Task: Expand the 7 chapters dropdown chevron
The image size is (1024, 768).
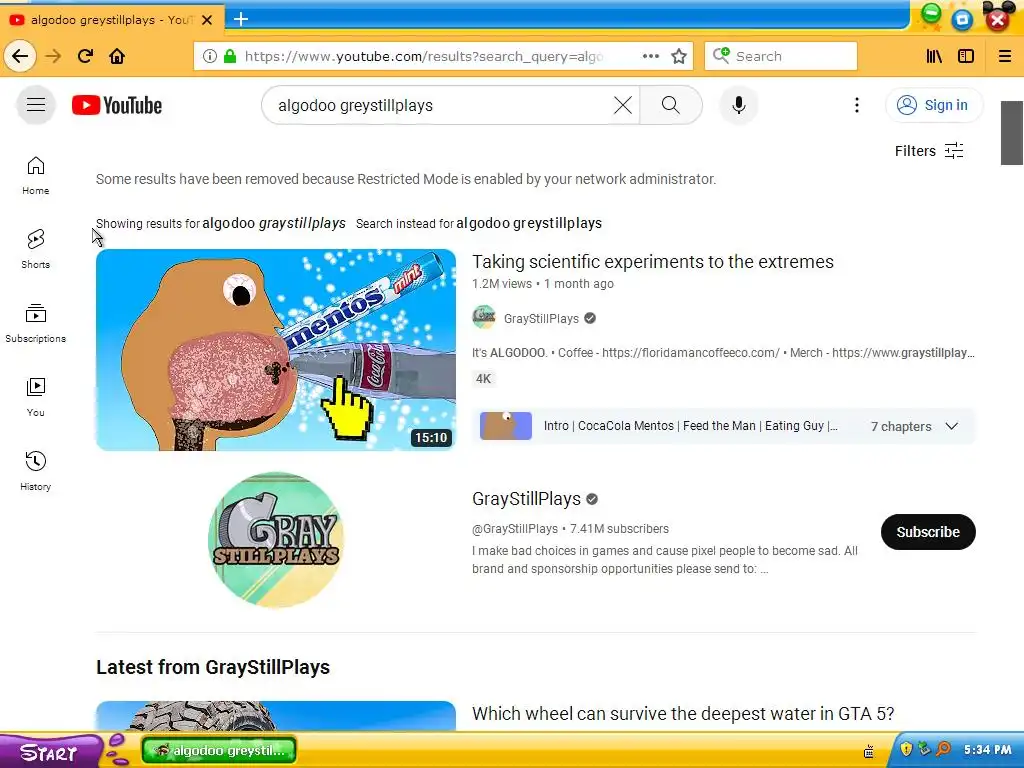Action: coord(952,426)
